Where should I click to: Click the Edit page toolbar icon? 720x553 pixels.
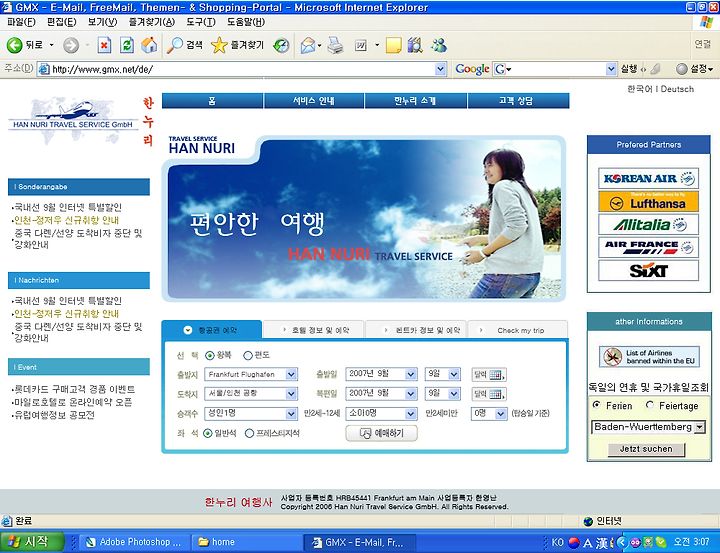(x=360, y=45)
